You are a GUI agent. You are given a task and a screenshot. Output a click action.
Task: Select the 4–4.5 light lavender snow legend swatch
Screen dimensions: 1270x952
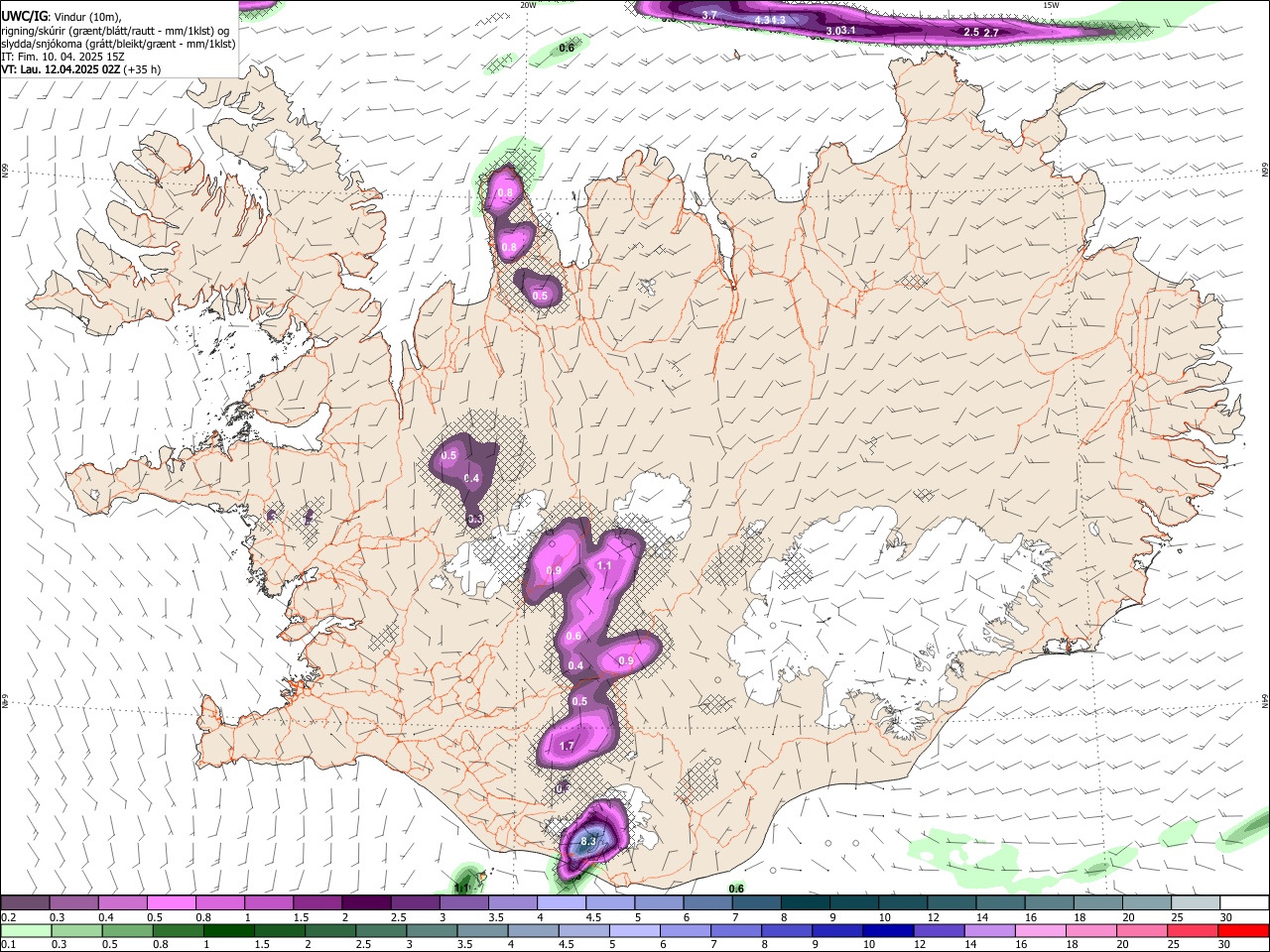(561, 903)
